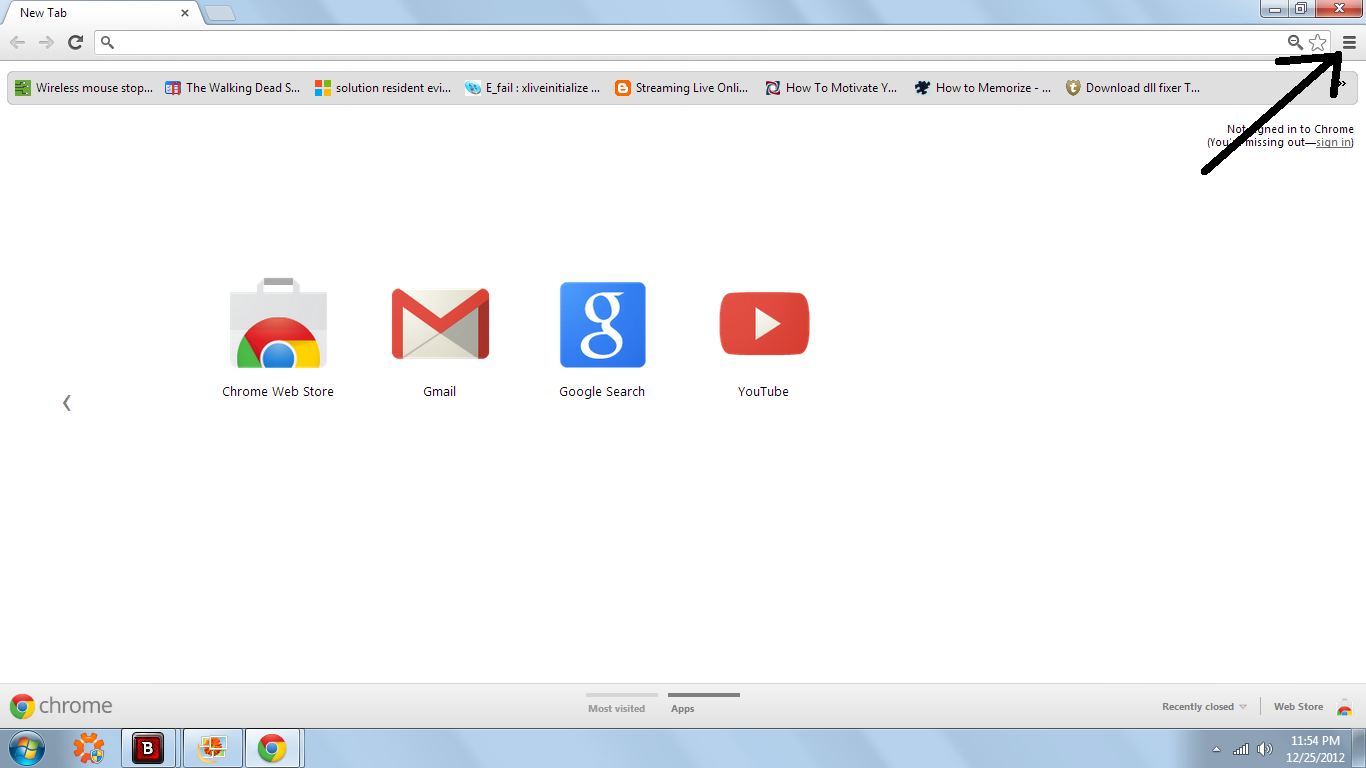Open the Web Store footer link

tap(1298, 707)
